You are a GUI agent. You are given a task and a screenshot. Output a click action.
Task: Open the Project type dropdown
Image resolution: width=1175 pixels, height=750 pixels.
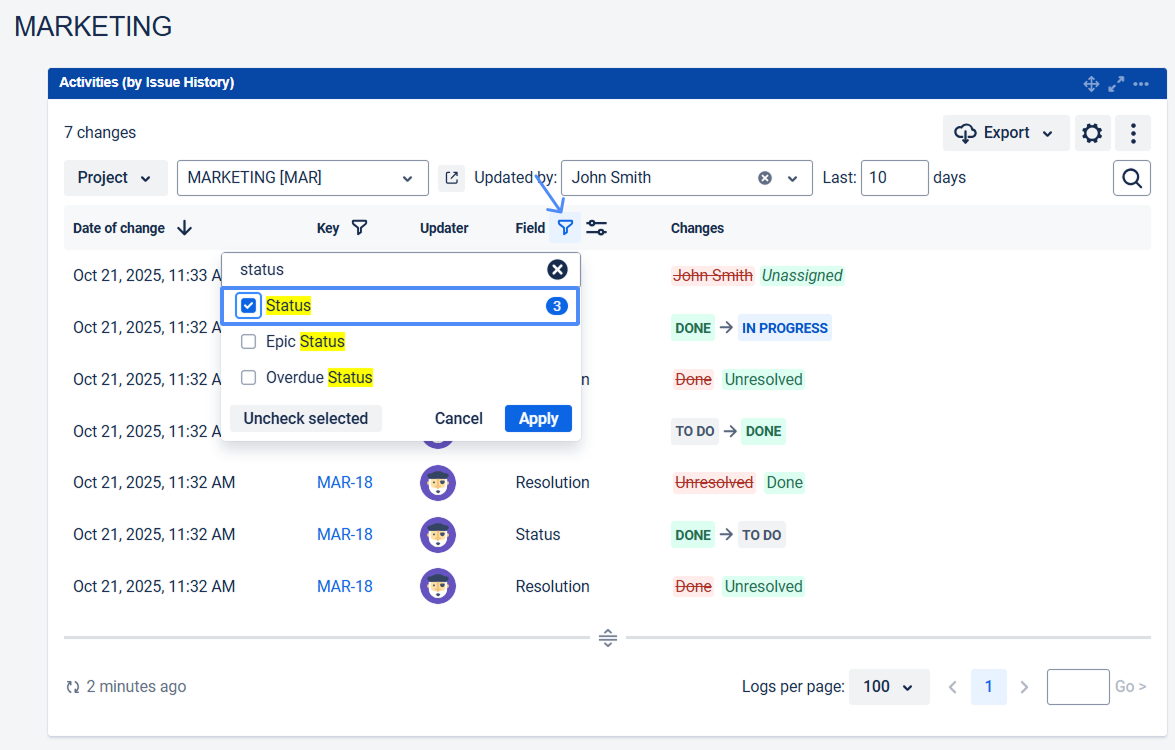click(115, 178)
